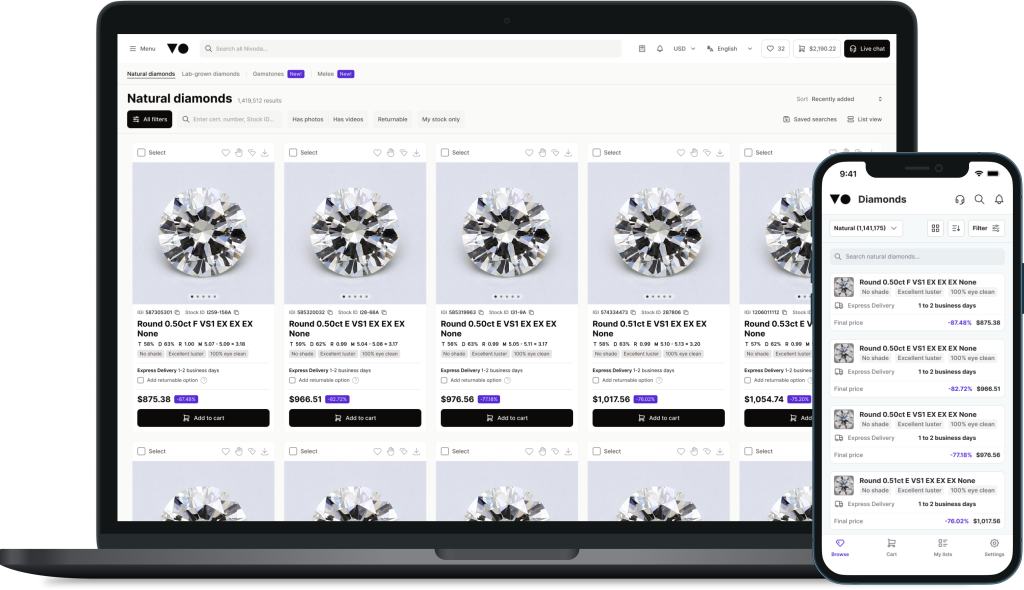This screenshot has width=1024, height=590.
Task: Enable returnable option for $1,017.56 diamond
Action: [596, 380]
